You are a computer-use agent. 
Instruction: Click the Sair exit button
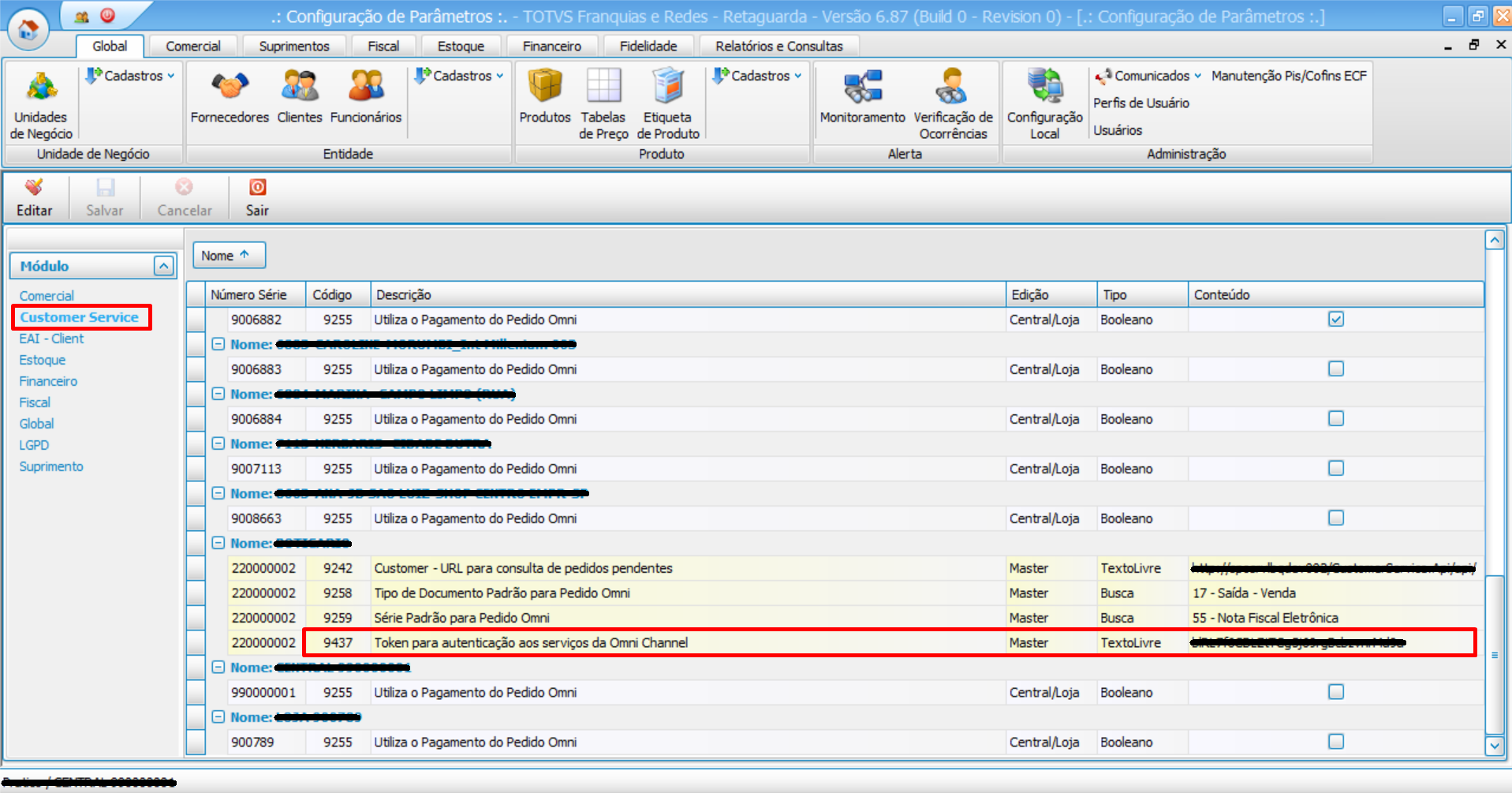257,198
